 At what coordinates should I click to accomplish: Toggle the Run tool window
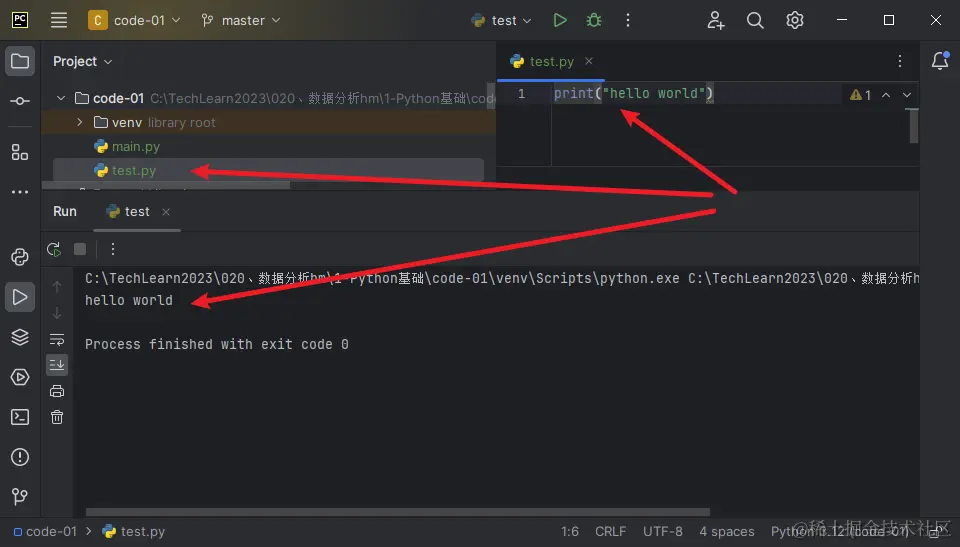click(20, 297)
